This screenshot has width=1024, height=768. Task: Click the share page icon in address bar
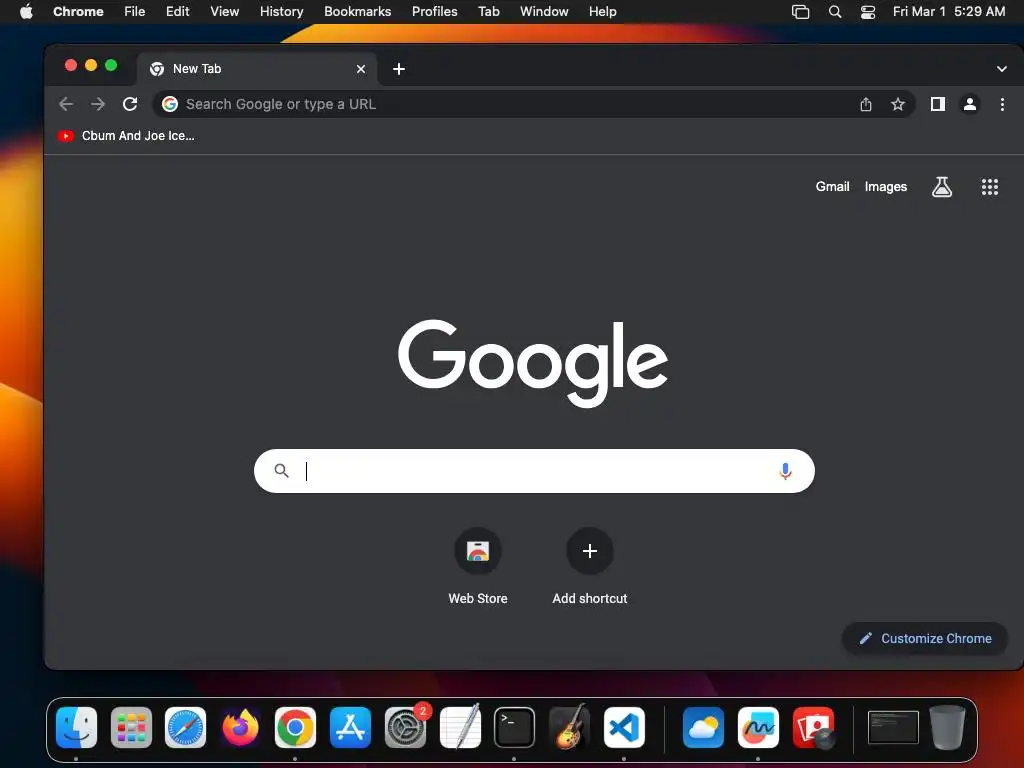click(866, 104)
